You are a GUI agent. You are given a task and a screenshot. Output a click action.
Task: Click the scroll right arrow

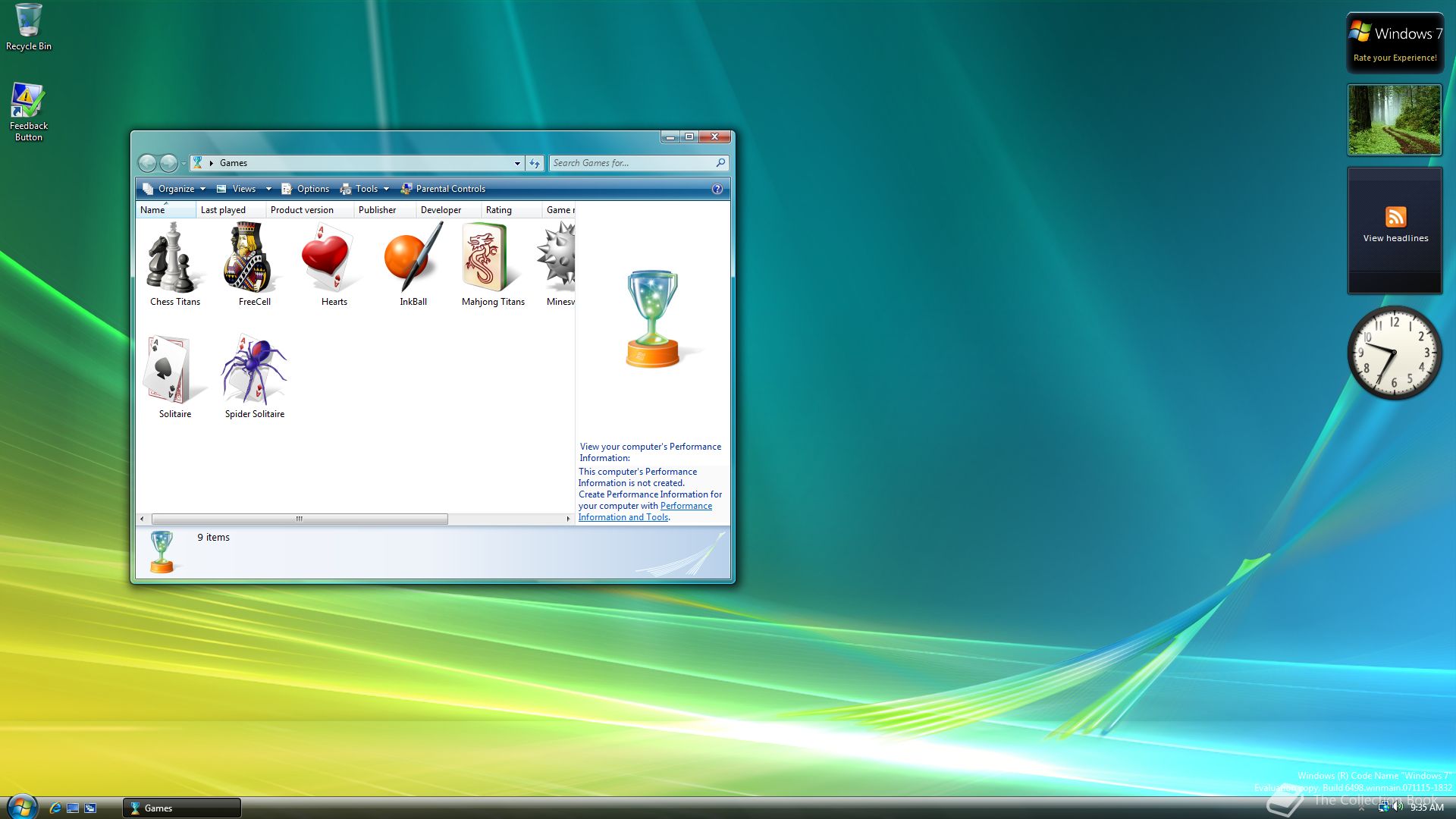click(x=568, y=519)
